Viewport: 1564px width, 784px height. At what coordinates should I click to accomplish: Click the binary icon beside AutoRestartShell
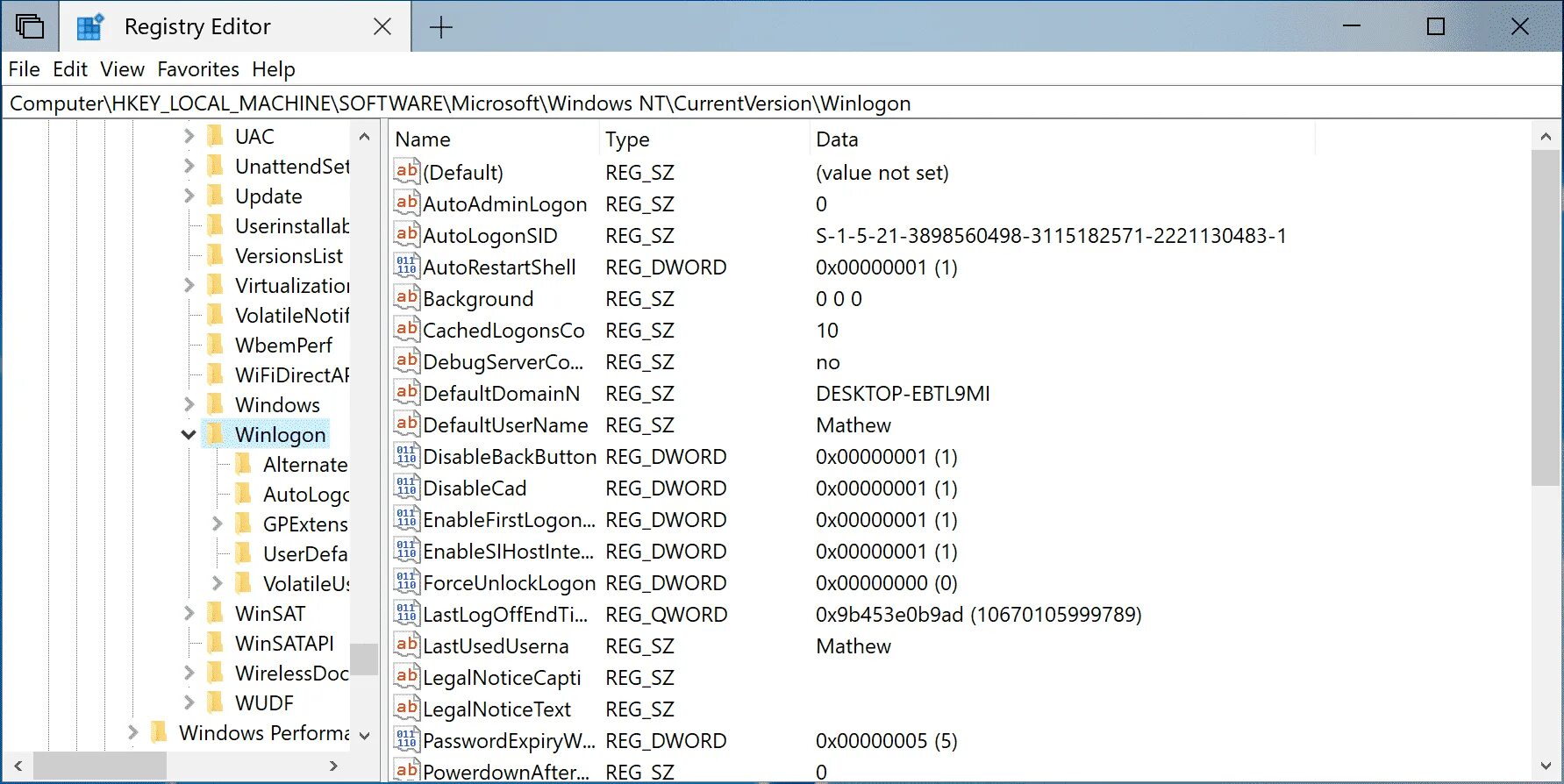click(x=406, y=267)
